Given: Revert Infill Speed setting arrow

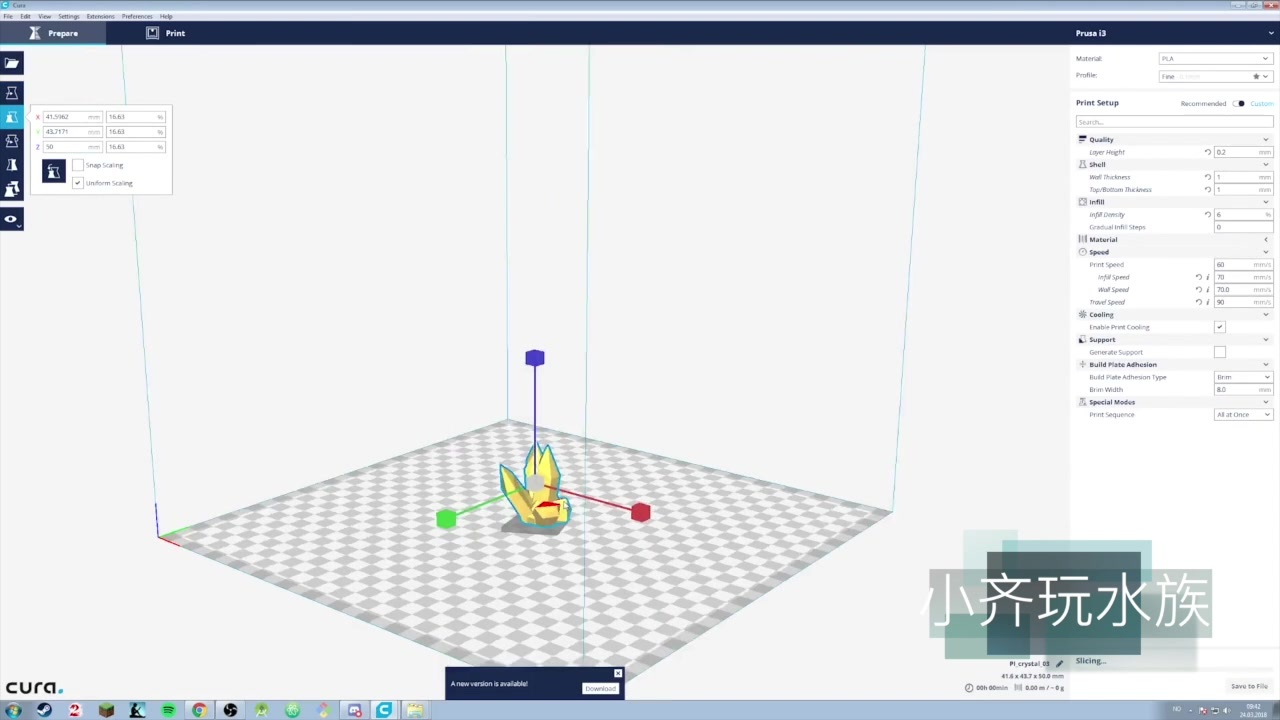Looking at the screenshot, I should (1198, 277).
